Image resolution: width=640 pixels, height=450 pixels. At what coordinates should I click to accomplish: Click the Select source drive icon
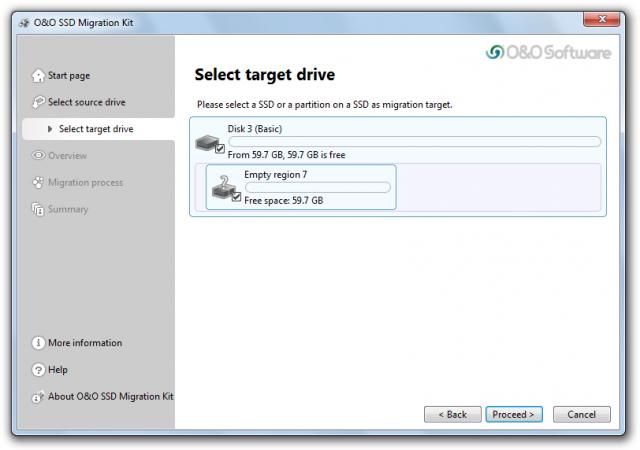point(38,102)
